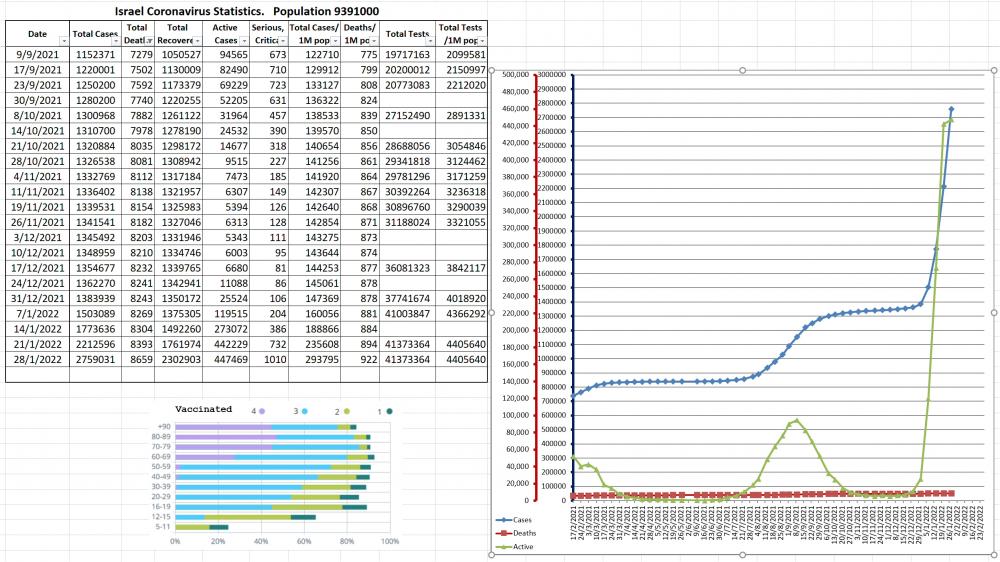
Task: Select the Deaths legend entry in chart
Action: [x=516, y=533]
